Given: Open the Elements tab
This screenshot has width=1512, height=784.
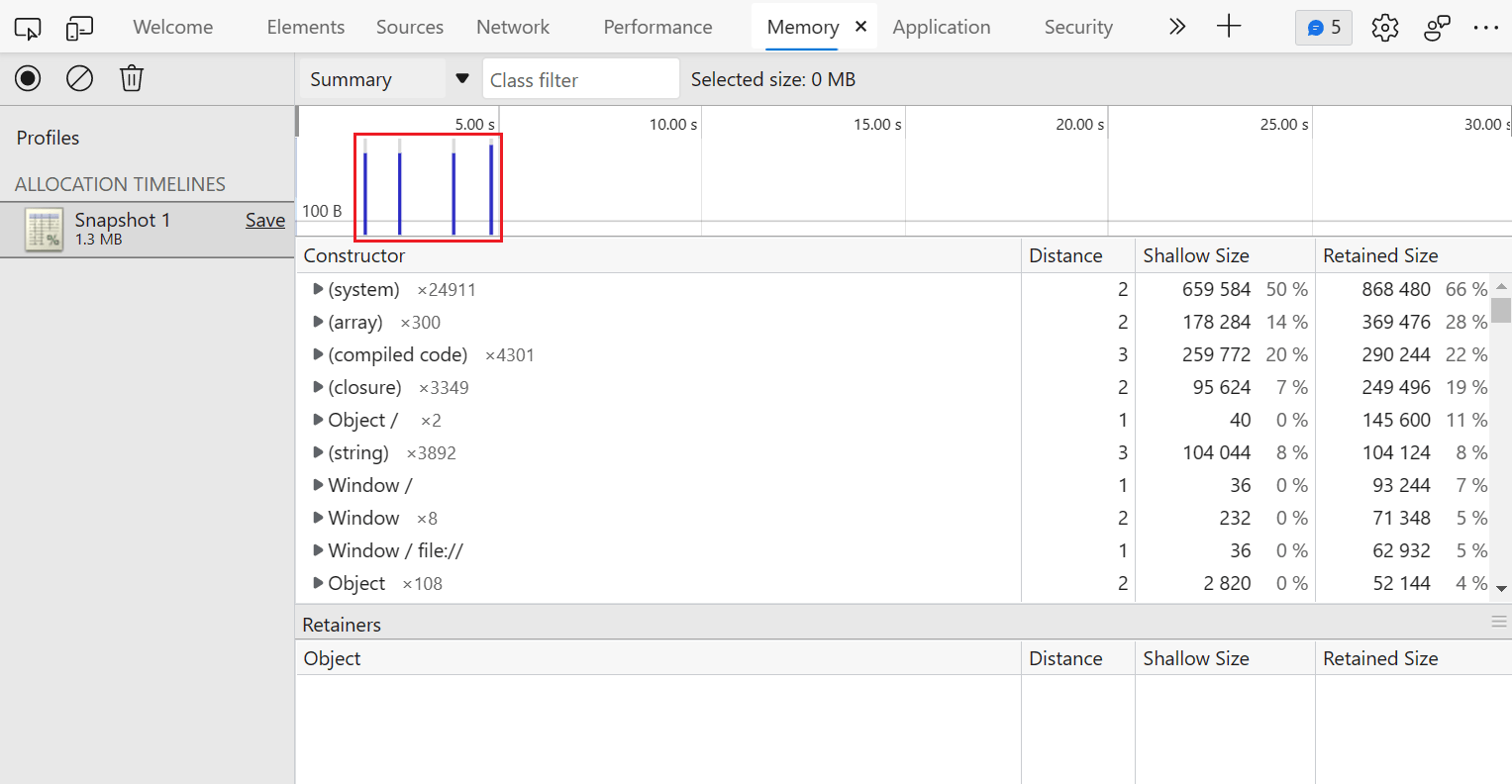Looking at the screenshot, I should (x=306, y=27).
